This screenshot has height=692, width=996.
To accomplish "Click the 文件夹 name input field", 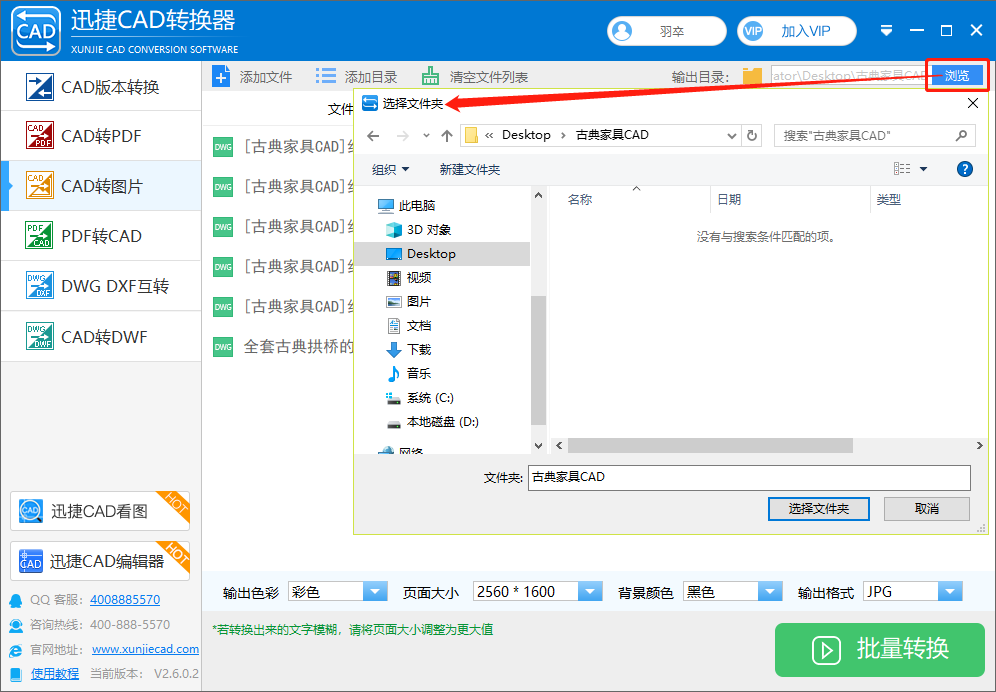I will coord(749,477).
